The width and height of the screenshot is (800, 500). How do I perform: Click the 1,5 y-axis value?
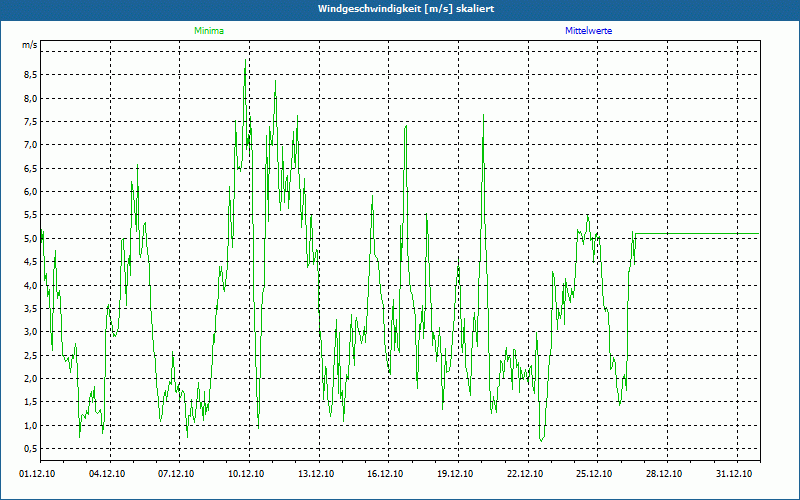click(31, 402)
